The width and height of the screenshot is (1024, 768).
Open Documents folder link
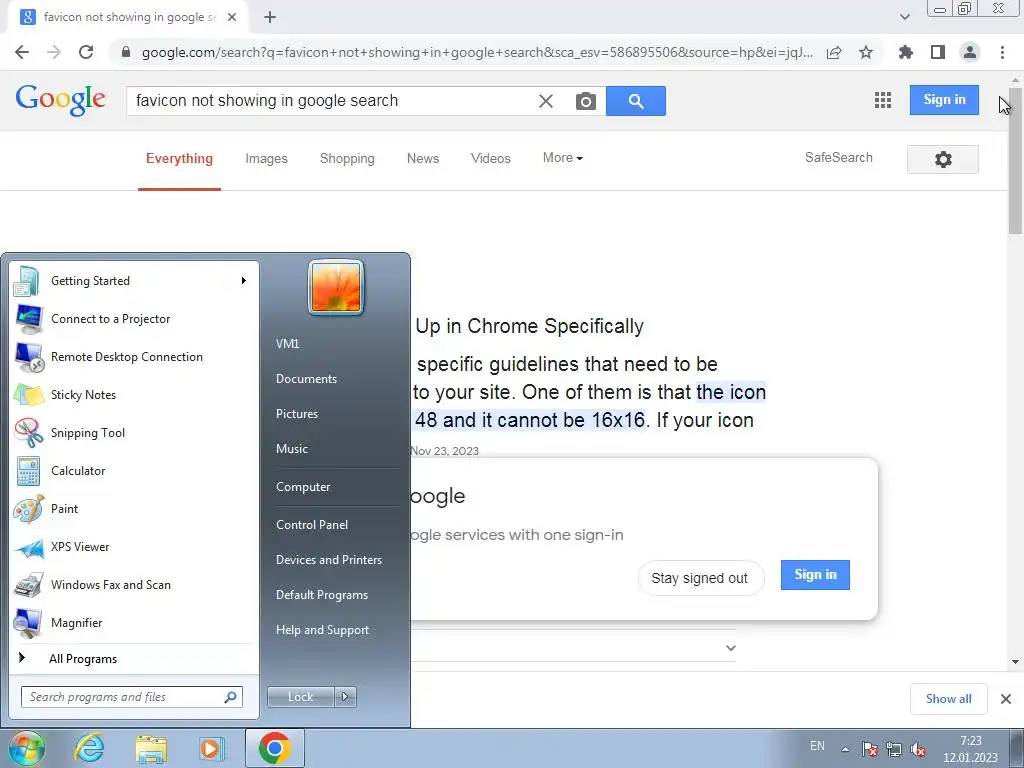pyautogui.click(x=306, y=379)
